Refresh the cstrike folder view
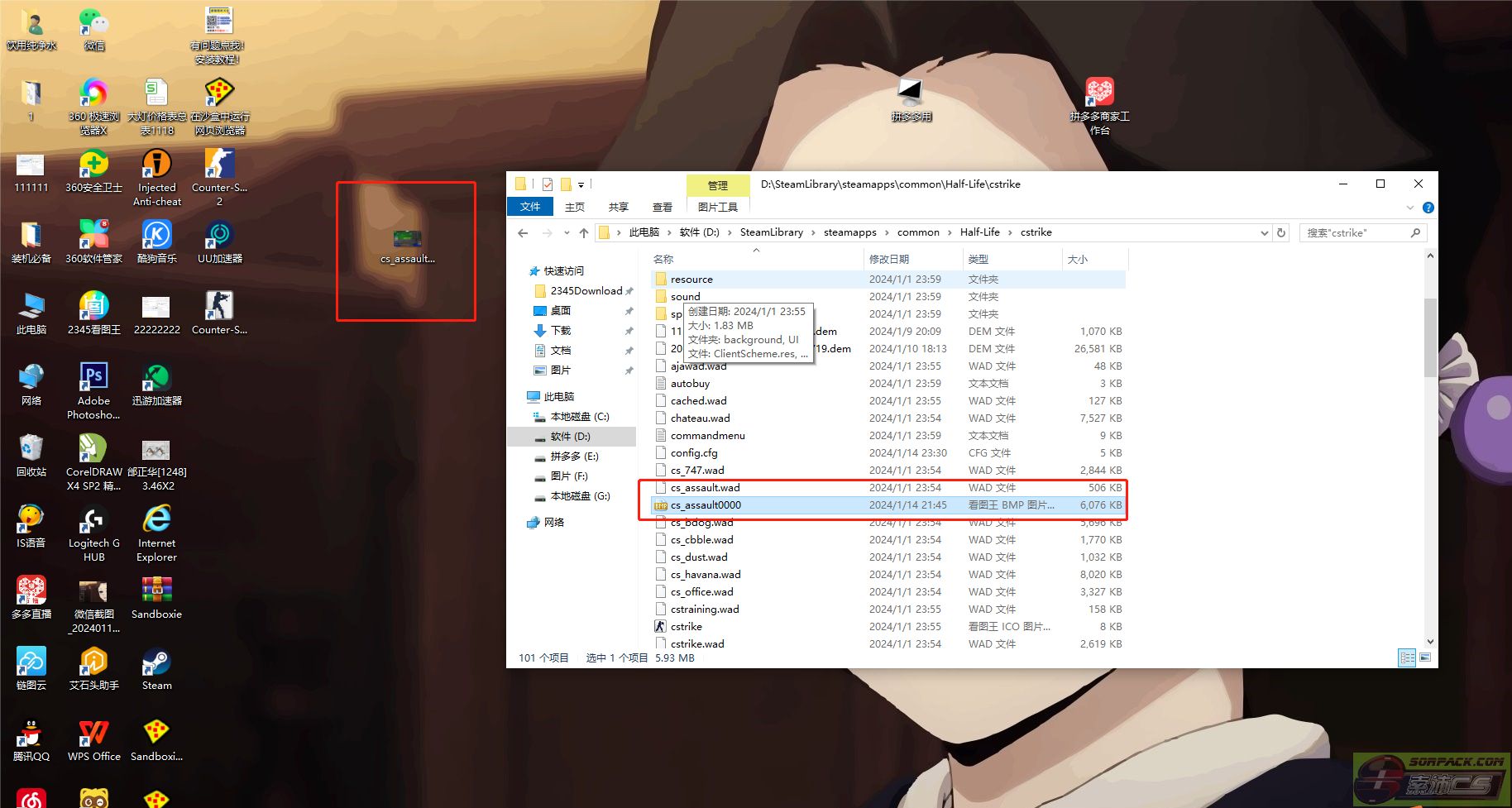Viewport: 1512px width, 808px height. pyautogui.click(x=1281, y=232)
